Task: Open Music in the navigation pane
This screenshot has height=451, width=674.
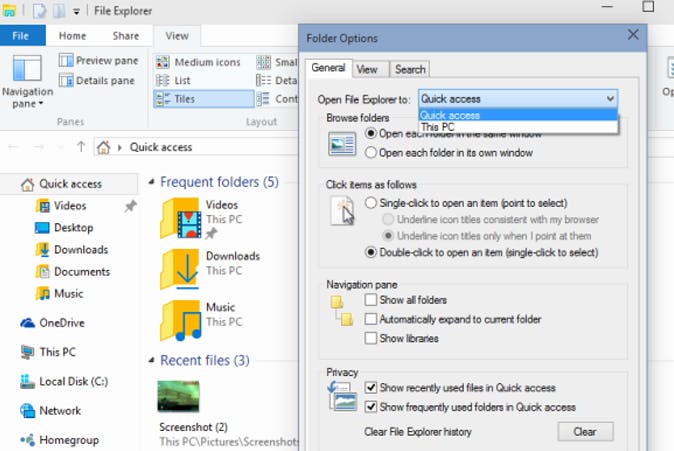Action: pyautogui.click(x=60, y=294)
